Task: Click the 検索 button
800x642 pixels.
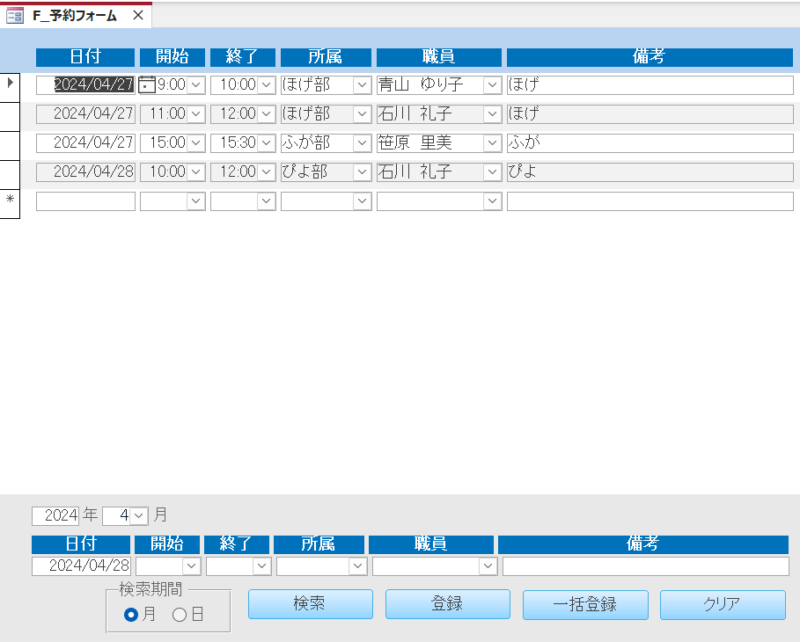Action: 310,604
